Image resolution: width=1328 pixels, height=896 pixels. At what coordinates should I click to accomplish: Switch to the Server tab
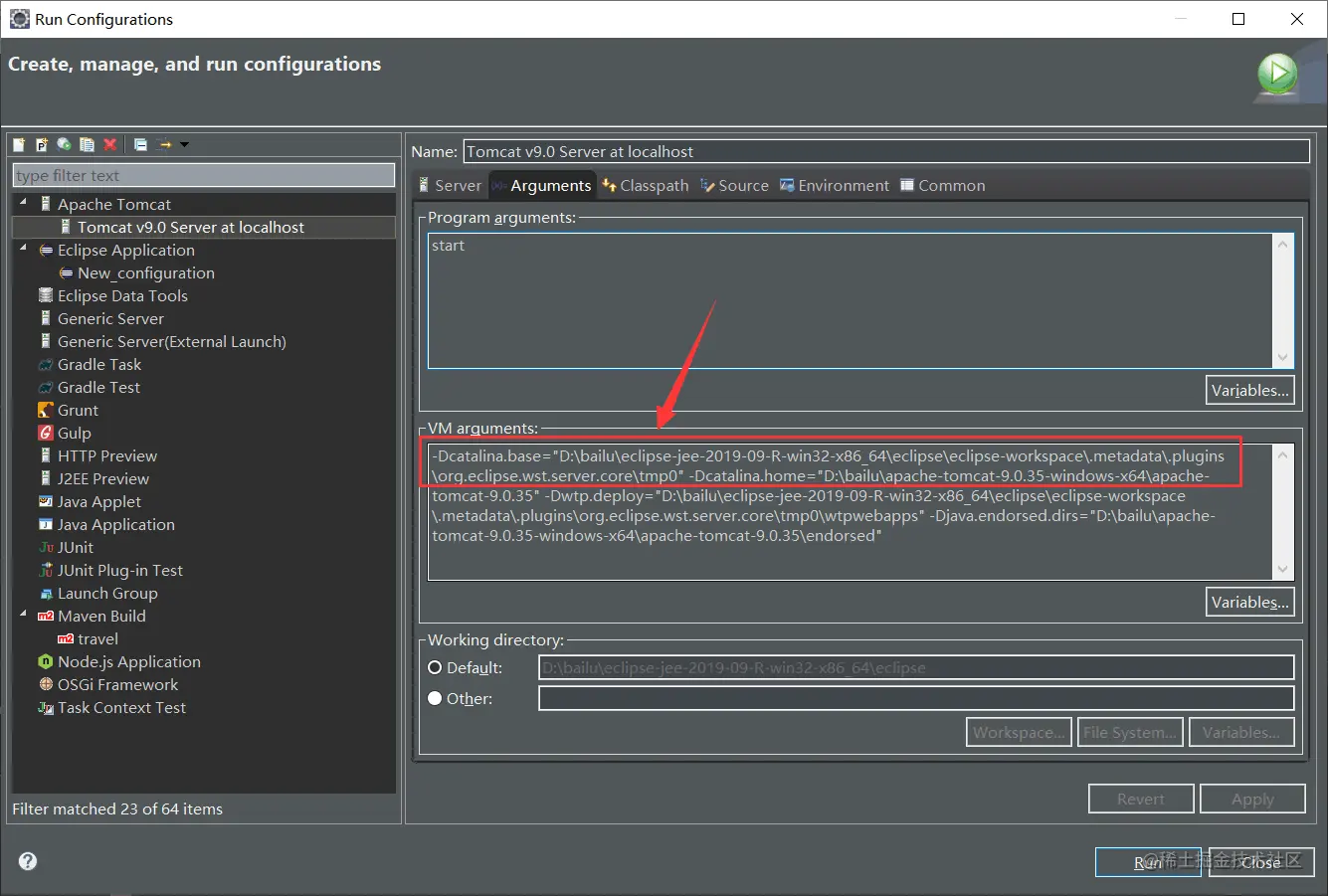pyautogui.click(x=451, y=185)
